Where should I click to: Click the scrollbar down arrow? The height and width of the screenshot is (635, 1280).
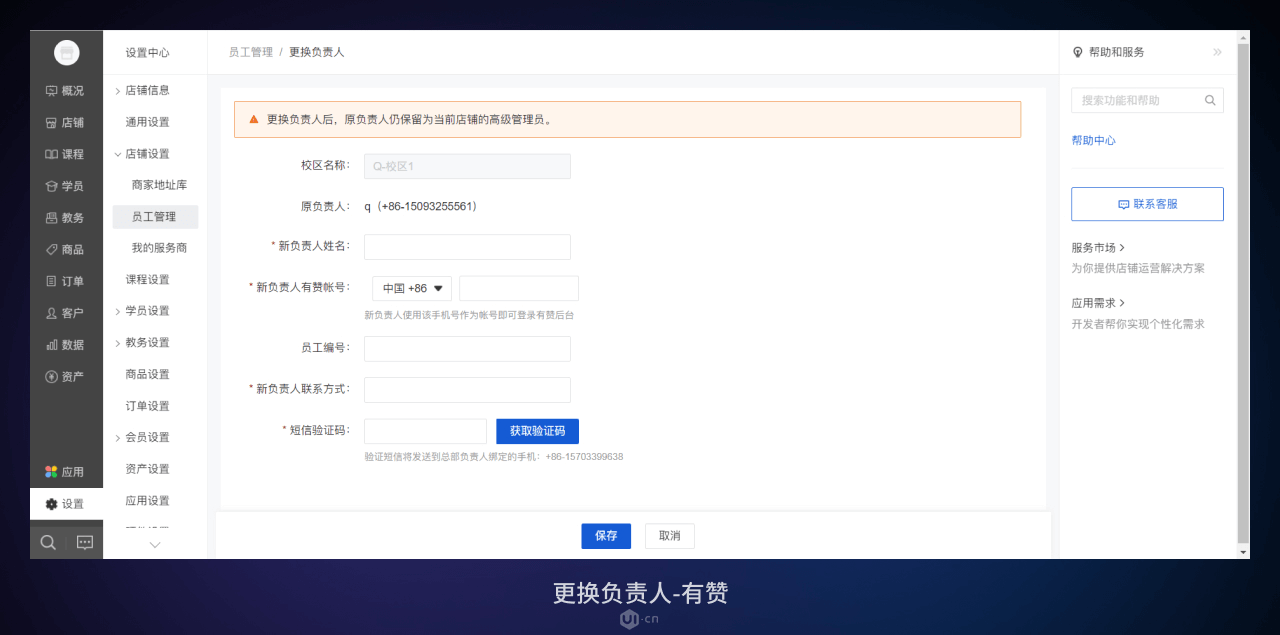(x=1243, y=552)
